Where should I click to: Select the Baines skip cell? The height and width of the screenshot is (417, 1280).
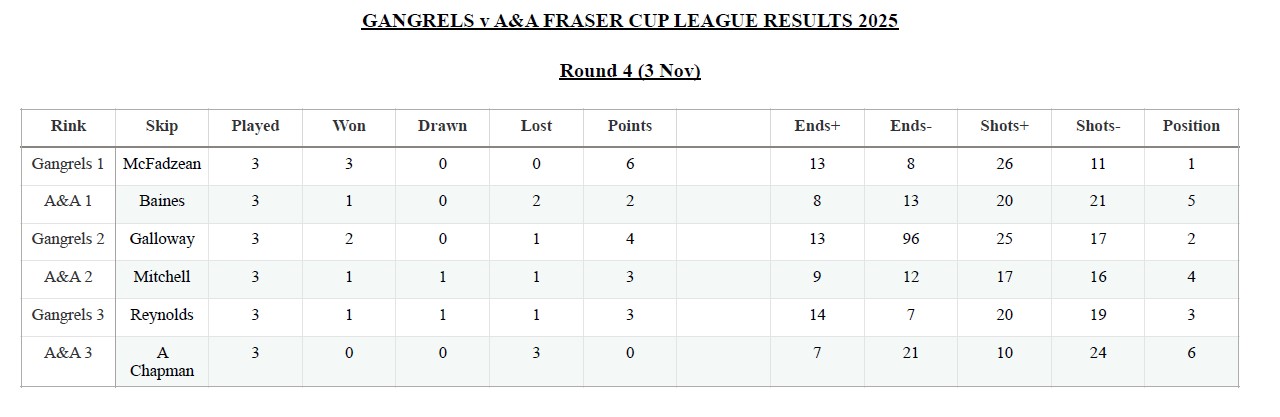tap(162, 201)
